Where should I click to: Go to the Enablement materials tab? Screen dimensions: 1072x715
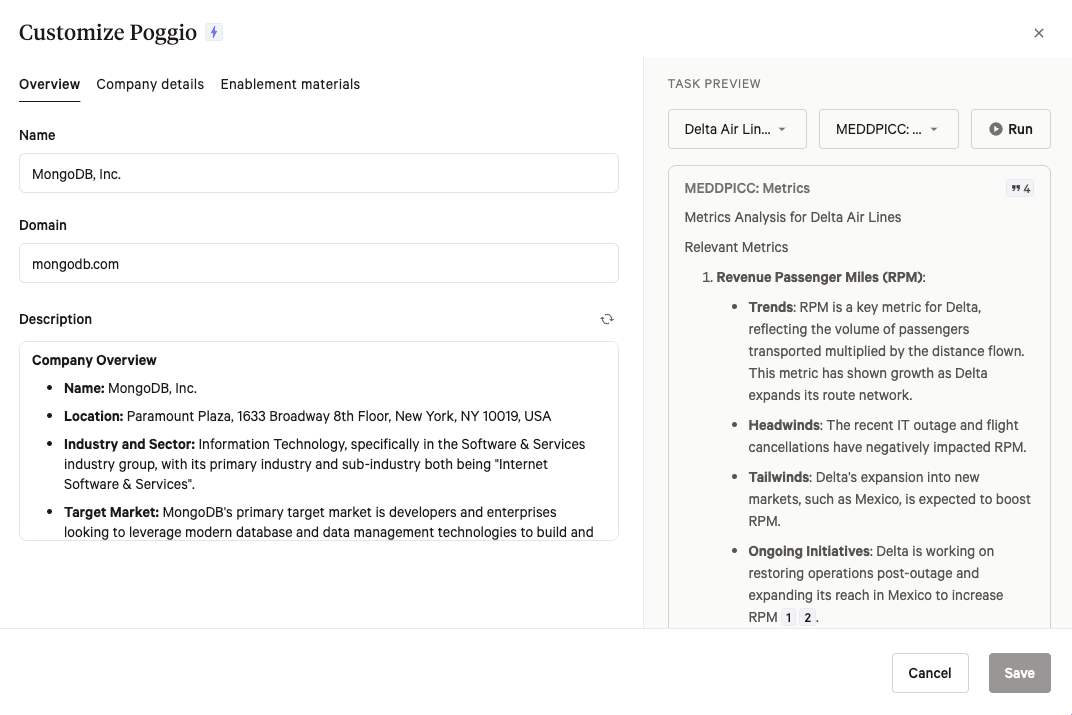click(290, 84)
